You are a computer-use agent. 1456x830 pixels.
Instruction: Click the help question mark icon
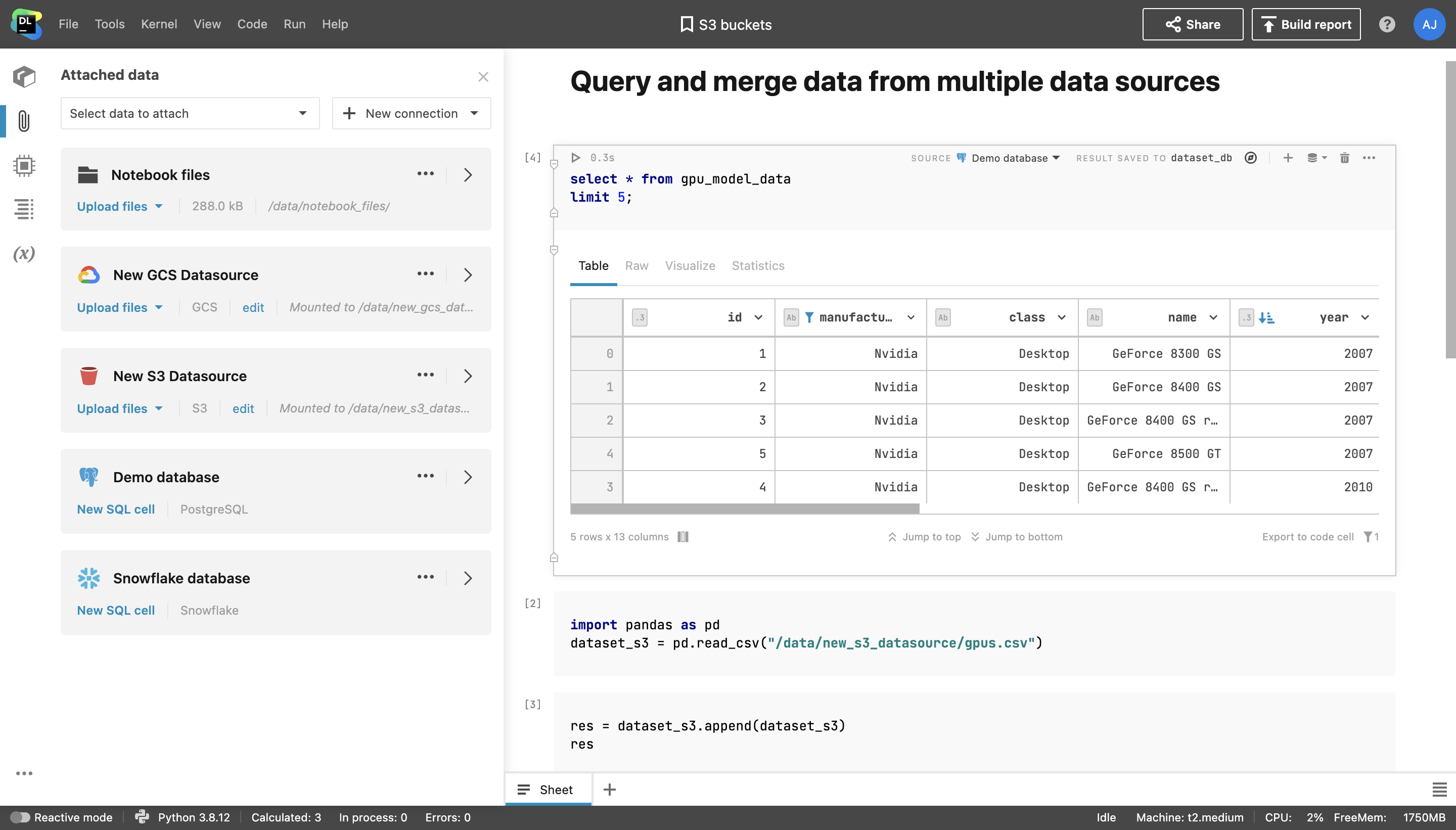pyautogui.click(x=1386, y=24)
